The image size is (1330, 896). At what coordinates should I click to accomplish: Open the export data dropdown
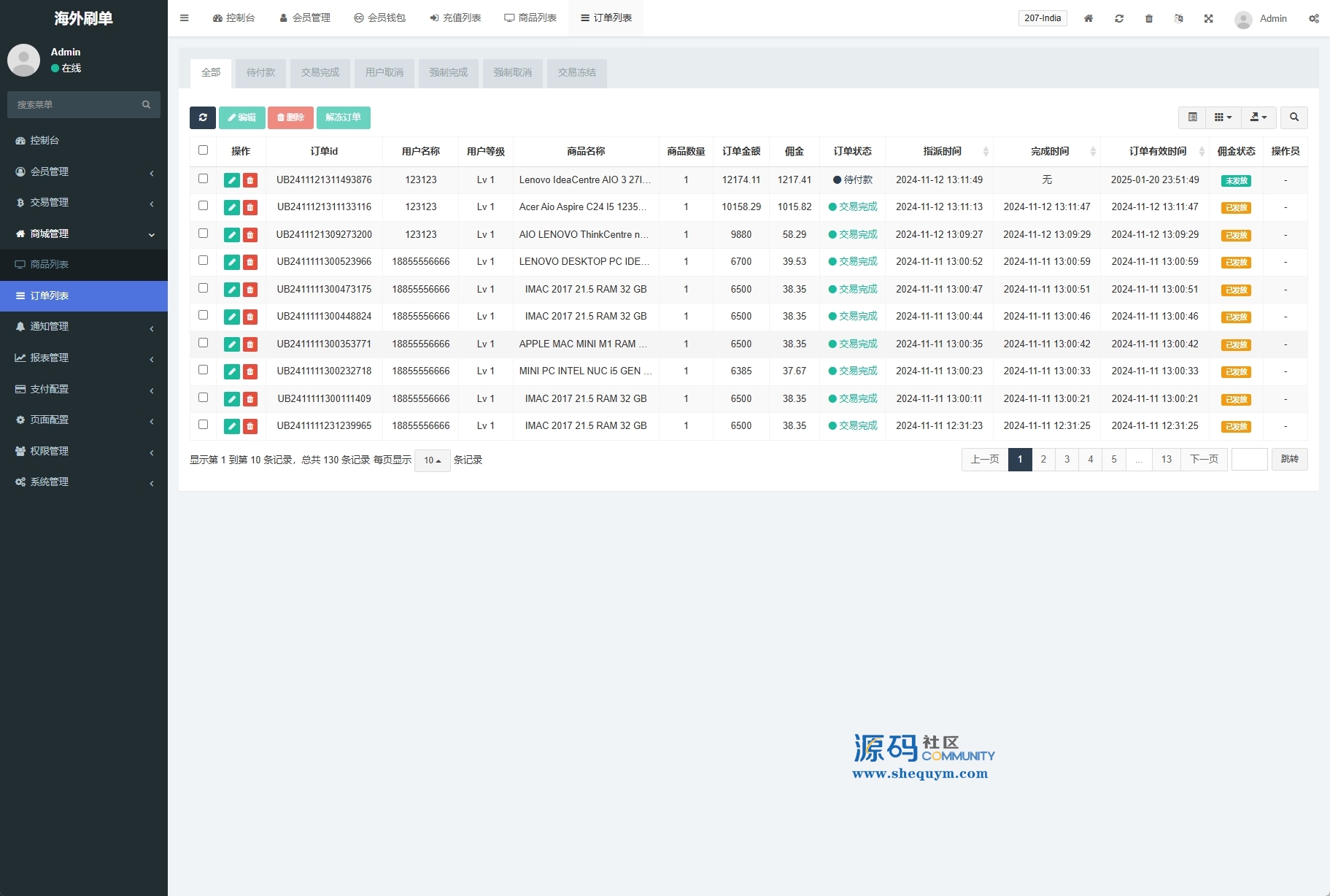click(1258, 117)
